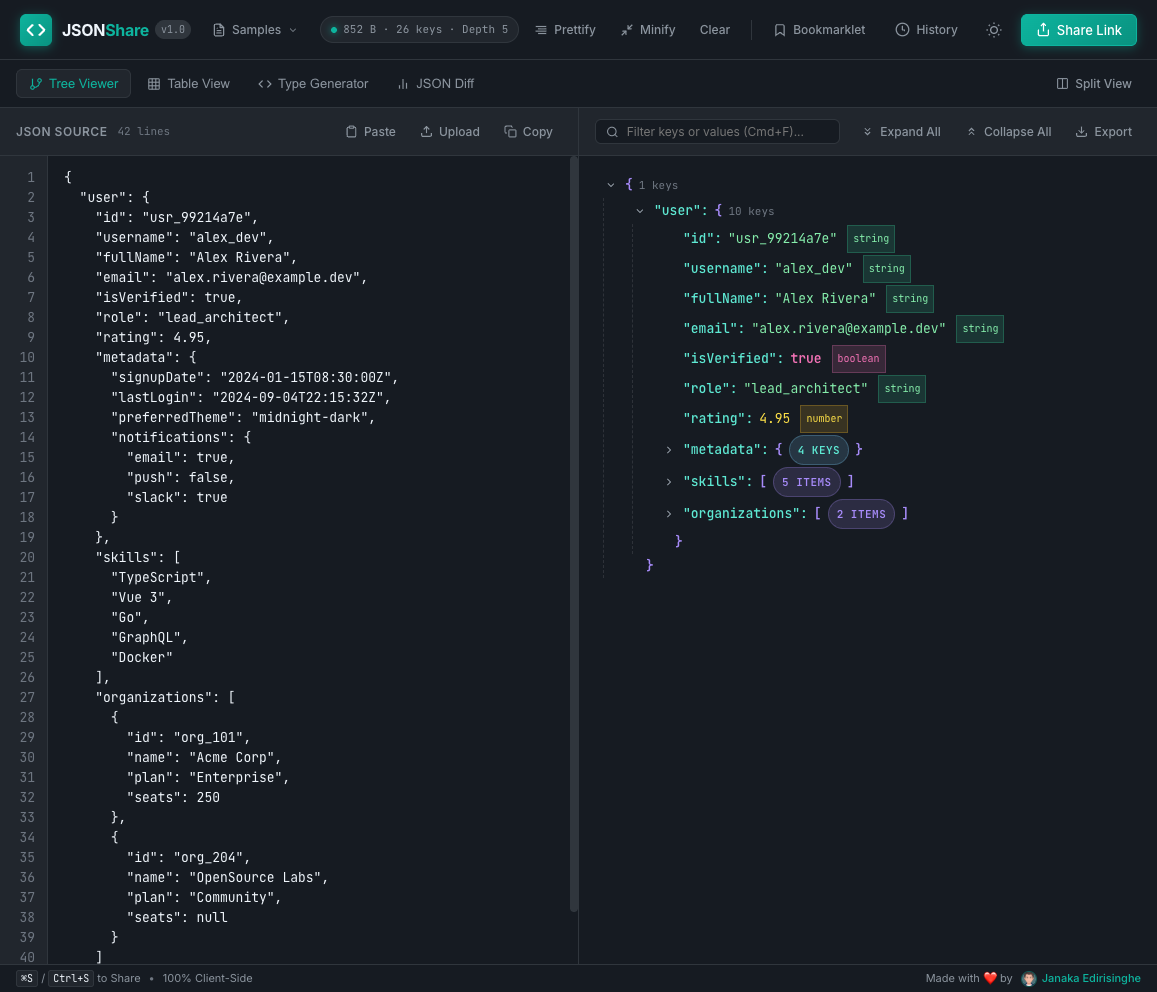Click the search magnifier icon in filter
The height and width of the screenshot is (992, 1157).
click(612, 131)
